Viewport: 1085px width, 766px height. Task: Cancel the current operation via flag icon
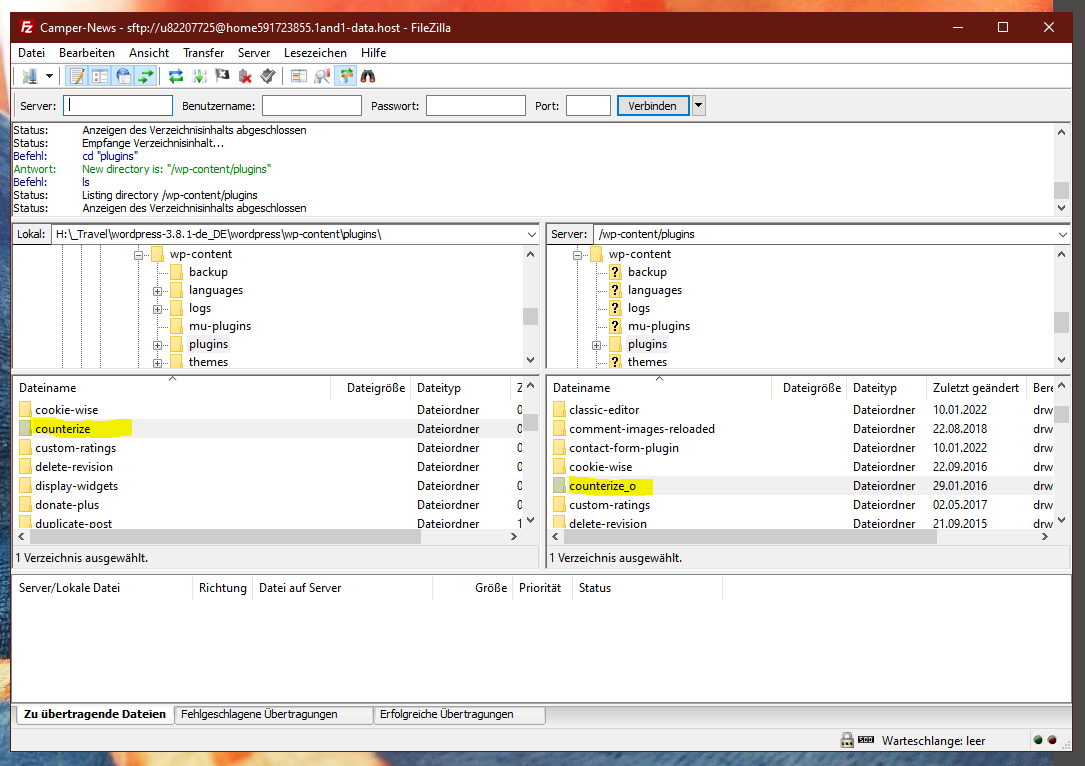pyautogui.click(x=222, y=76)
